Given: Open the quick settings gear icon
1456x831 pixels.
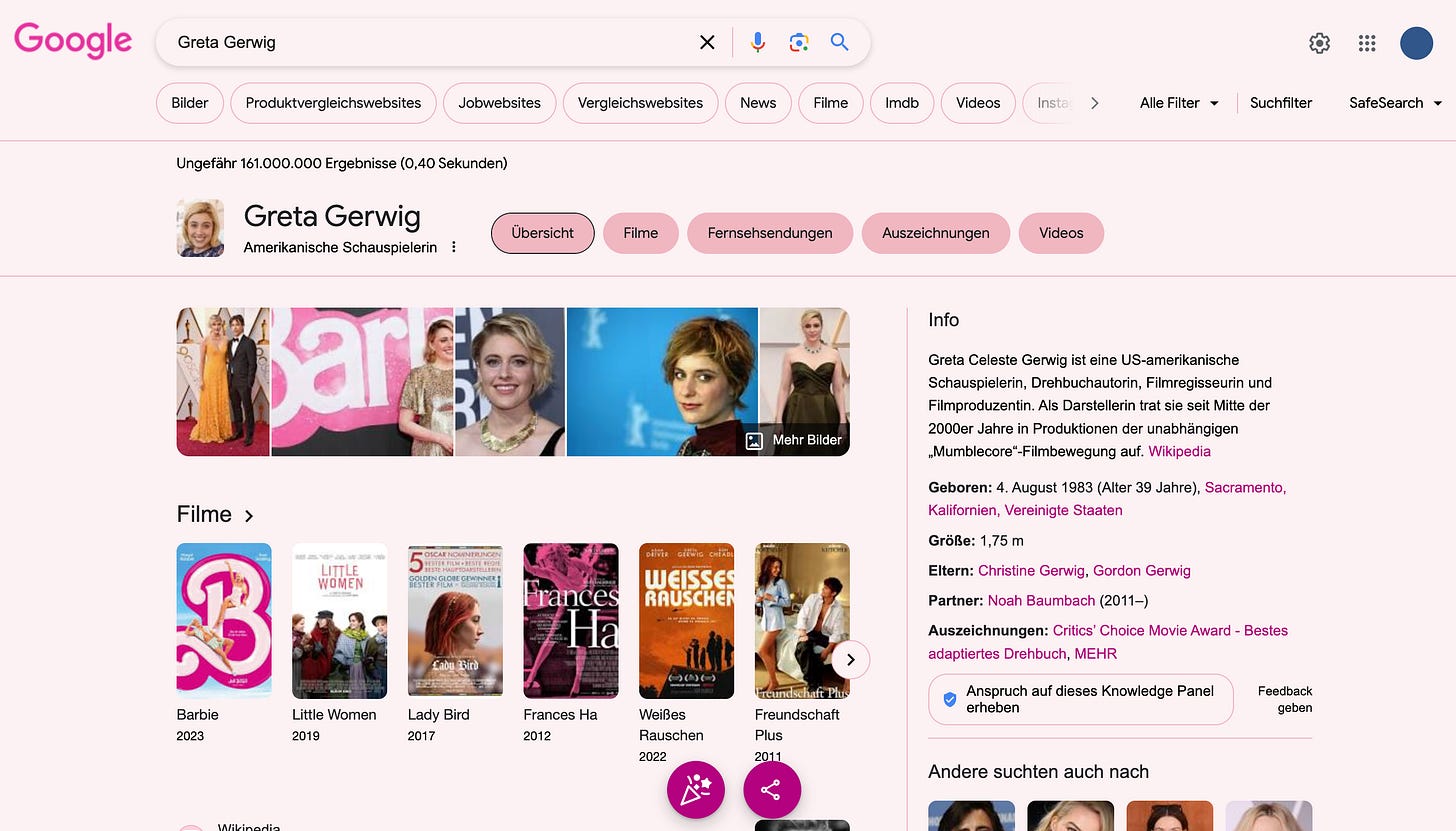Looking at the screenshot, I should click(1320, 43).
